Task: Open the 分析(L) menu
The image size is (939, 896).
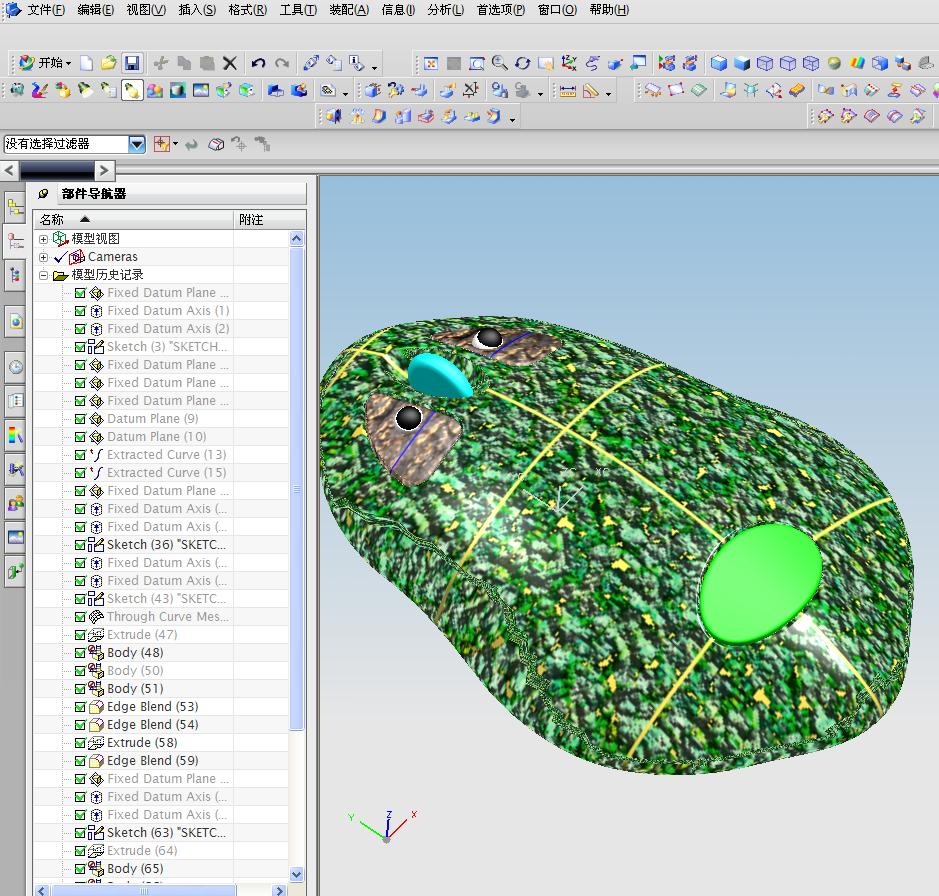Action: (x=445, y=10)
